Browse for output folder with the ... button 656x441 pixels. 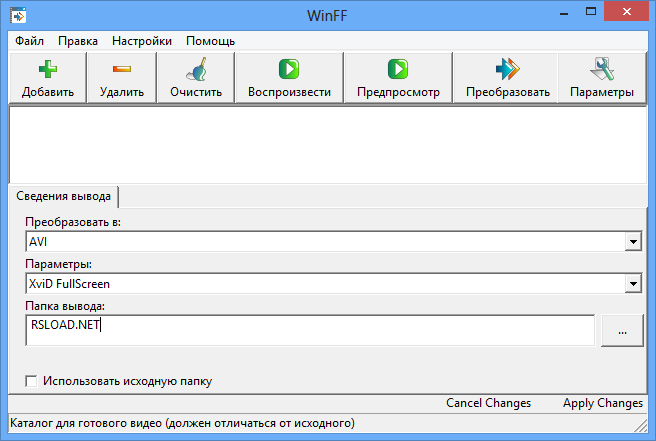[x=622, y=331]
